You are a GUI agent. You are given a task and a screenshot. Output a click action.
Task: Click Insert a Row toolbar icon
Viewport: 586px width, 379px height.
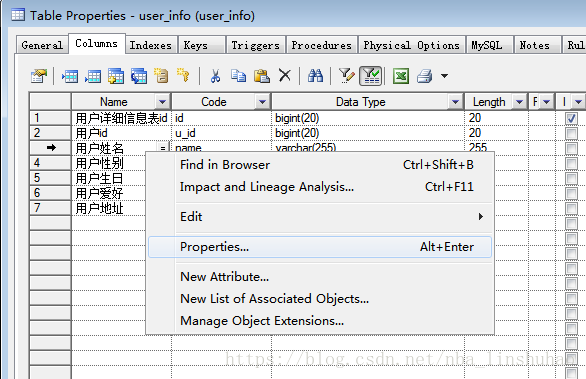[x=70, y=76]
